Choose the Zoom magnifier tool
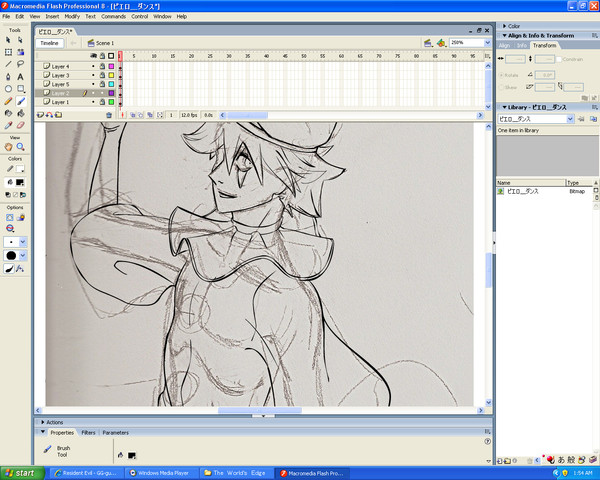The image size is (600, 480). pyautogui.click(x=21, y=146)
